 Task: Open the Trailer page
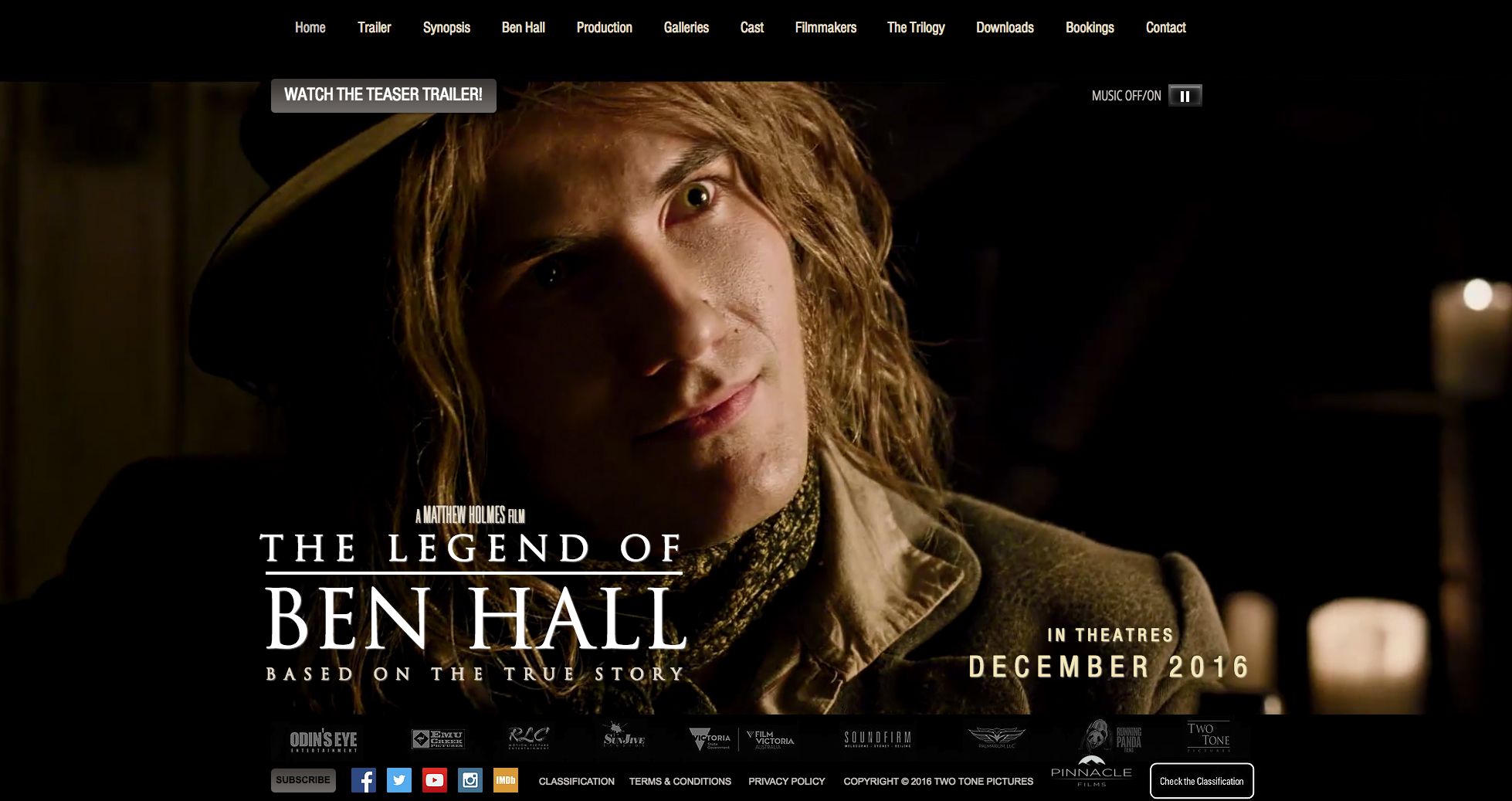coord(375,28)
